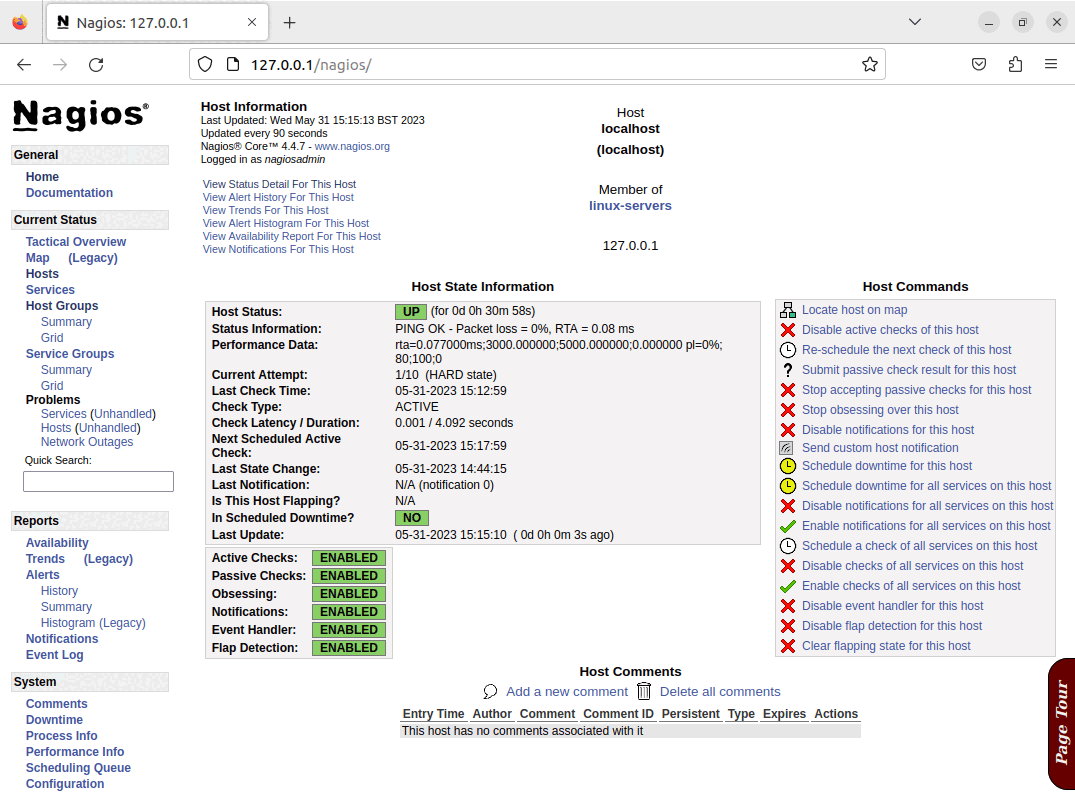Click the green check to enable all service notifications
Image resolution: width=1075 pixels, height=810 pixels.
point(787,525)
